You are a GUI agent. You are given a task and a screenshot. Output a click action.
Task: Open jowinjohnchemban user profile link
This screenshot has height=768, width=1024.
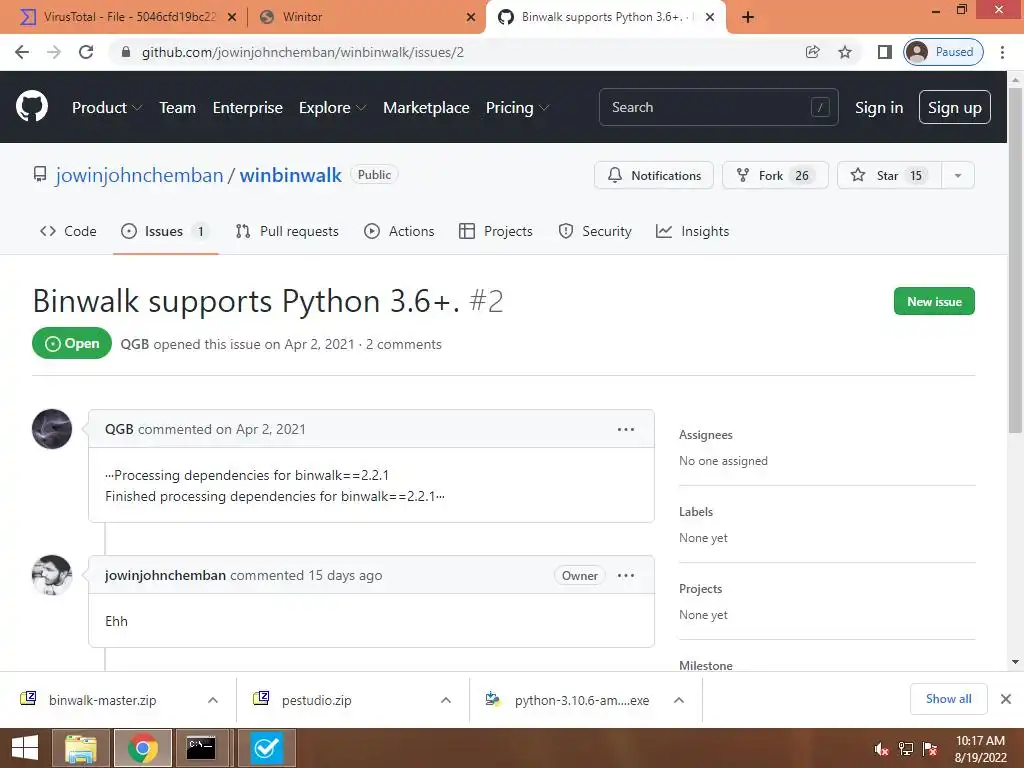coord(139,175)
